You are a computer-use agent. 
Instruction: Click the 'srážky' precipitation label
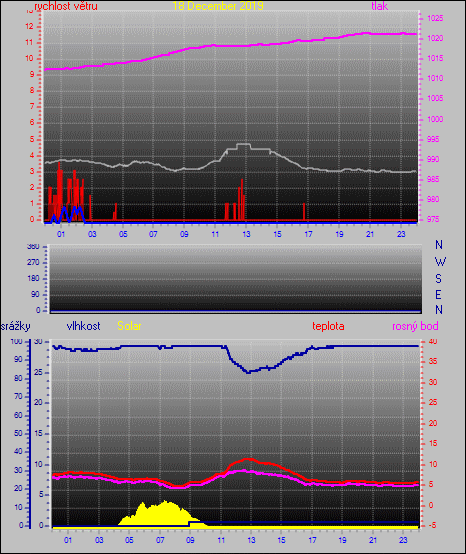click(x=15, y=326)
